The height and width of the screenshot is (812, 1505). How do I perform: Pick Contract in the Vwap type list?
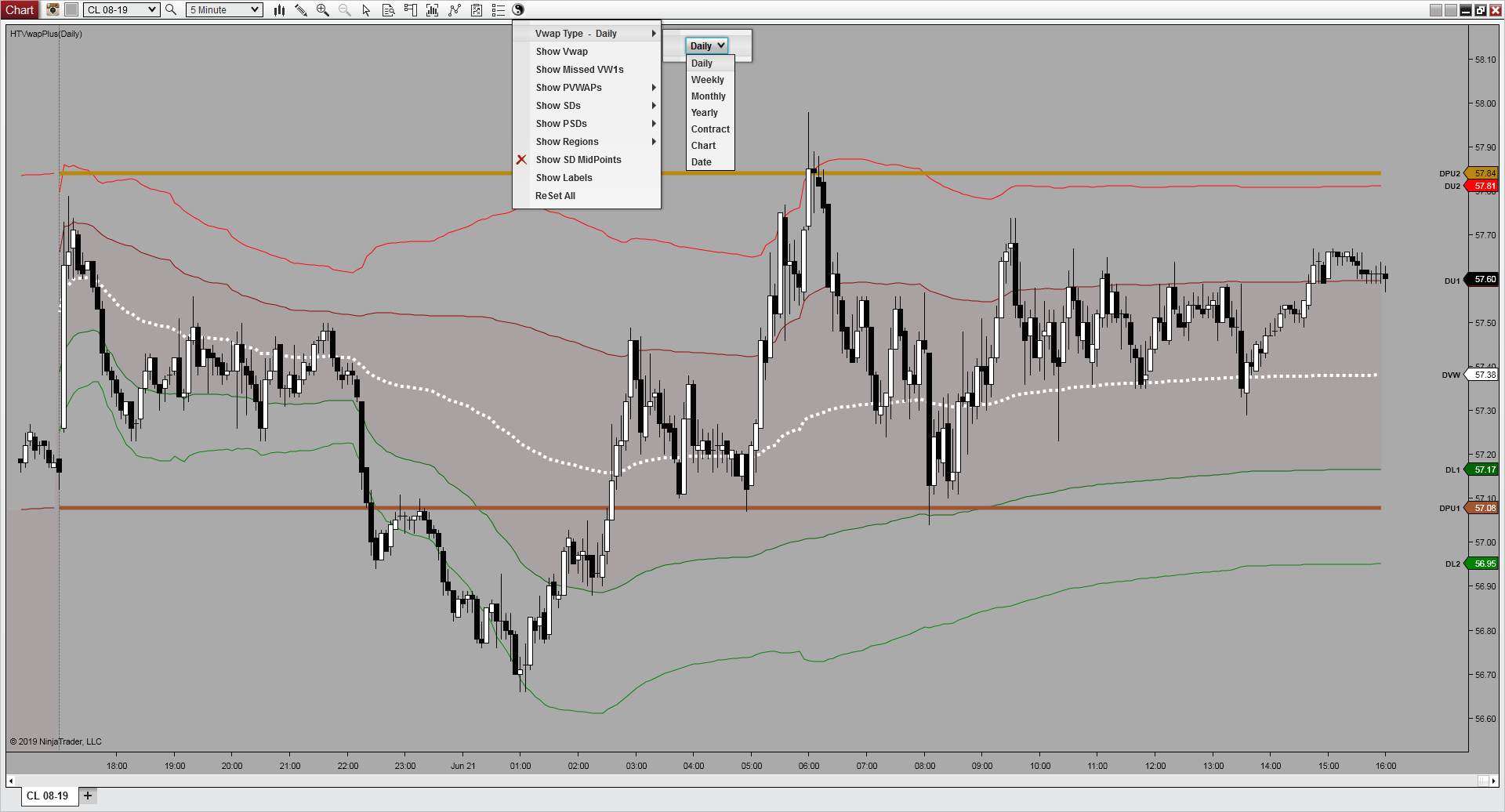tap(710, 129)
